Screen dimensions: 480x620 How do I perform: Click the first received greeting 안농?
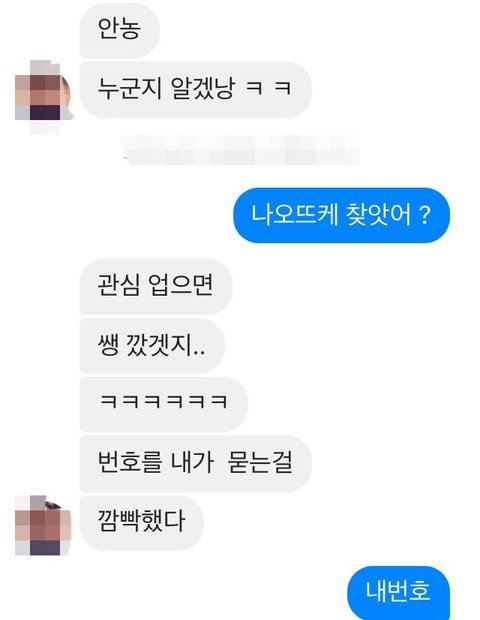[x=119, y=30]
